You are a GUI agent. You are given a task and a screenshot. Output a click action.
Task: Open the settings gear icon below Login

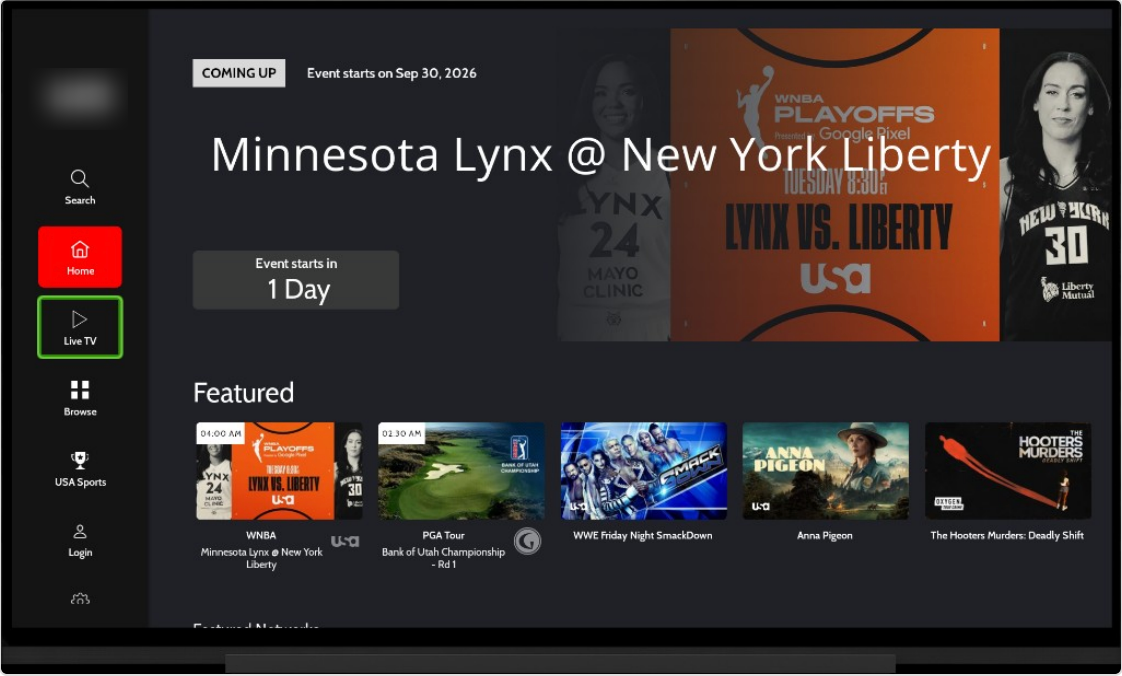(x=79, y=599)
